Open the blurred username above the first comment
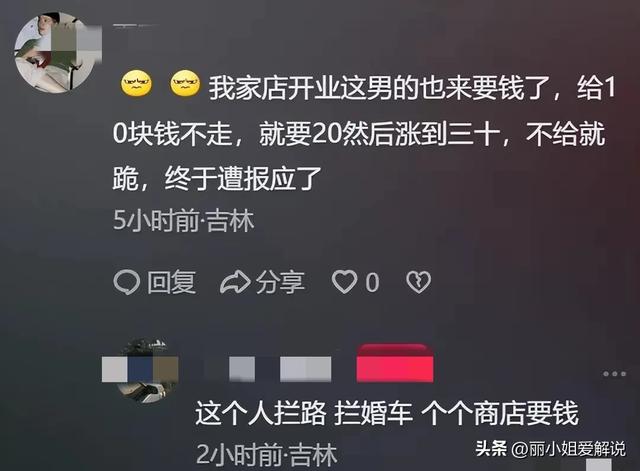Screen dimensions: 640x471 tap(135, 26)
